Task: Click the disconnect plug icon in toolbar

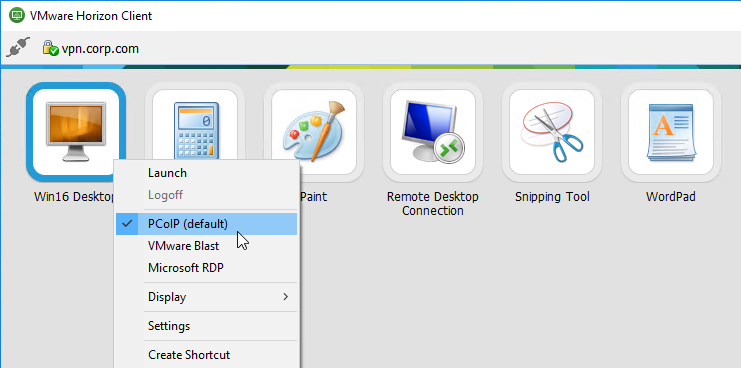Action: (x=18, y=48)
